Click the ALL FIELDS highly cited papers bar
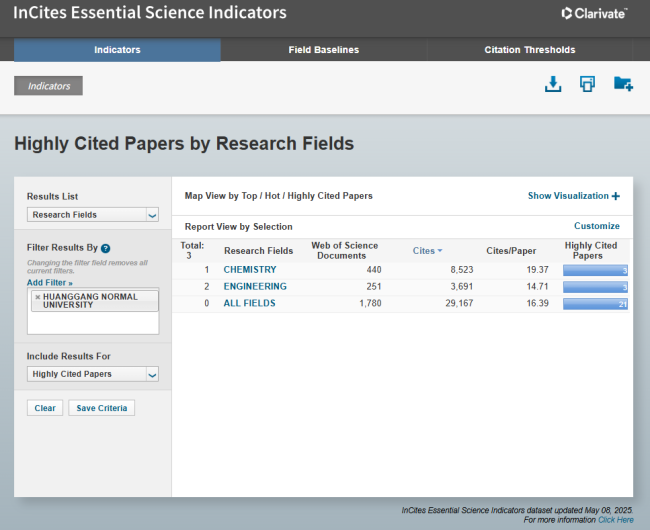This screenshot has width=650, height=530. (x=595, y=303)
